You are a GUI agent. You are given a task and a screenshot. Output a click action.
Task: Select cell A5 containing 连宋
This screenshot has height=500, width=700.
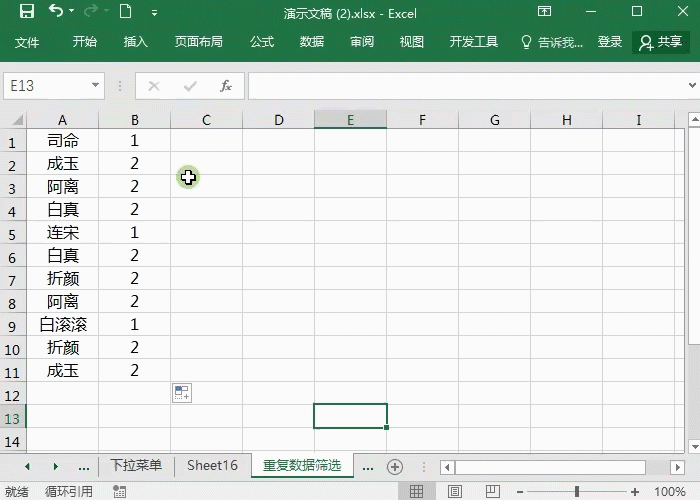point(62,233)
